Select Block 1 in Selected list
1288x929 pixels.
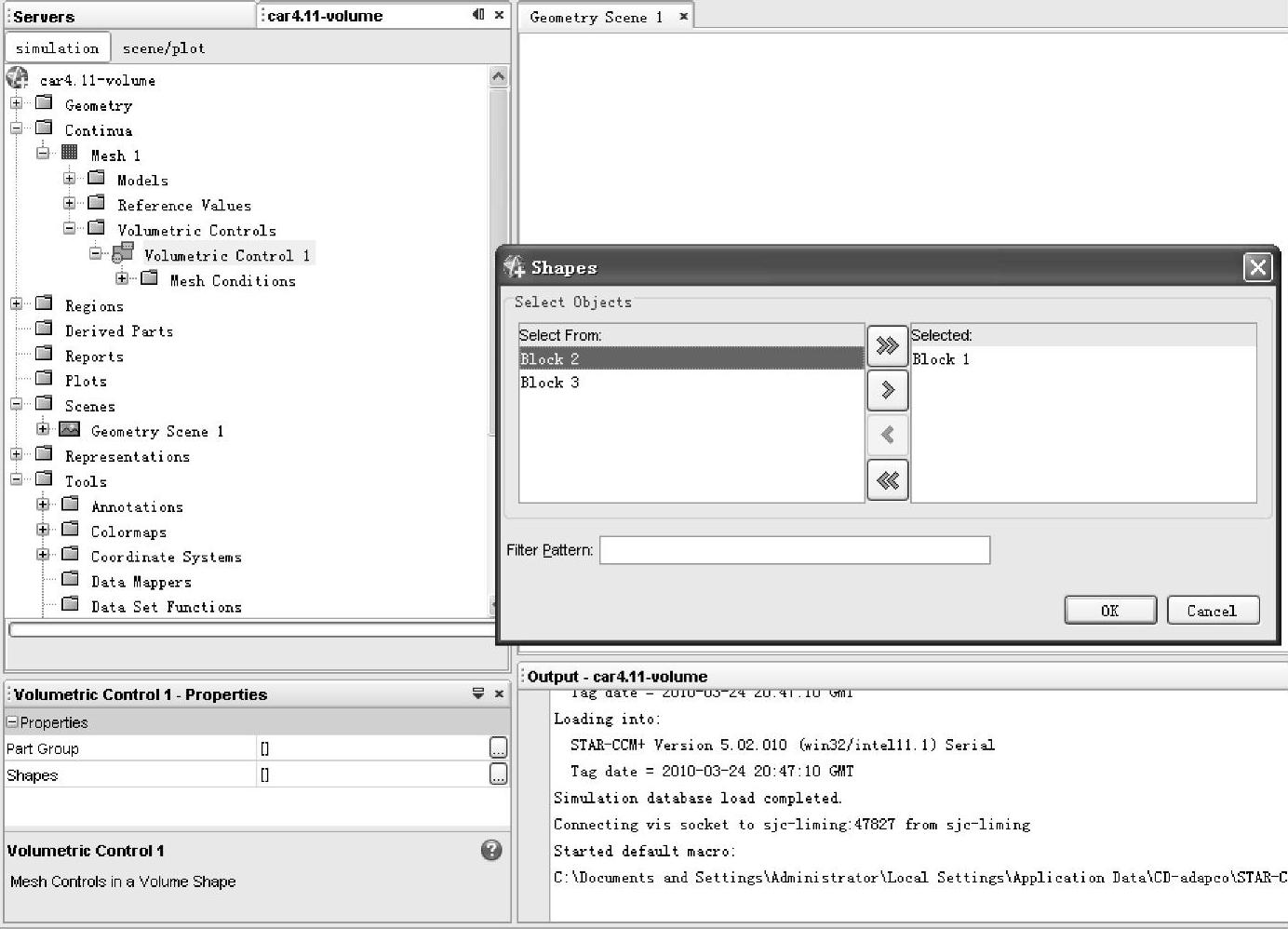(x=1083, y=359)
